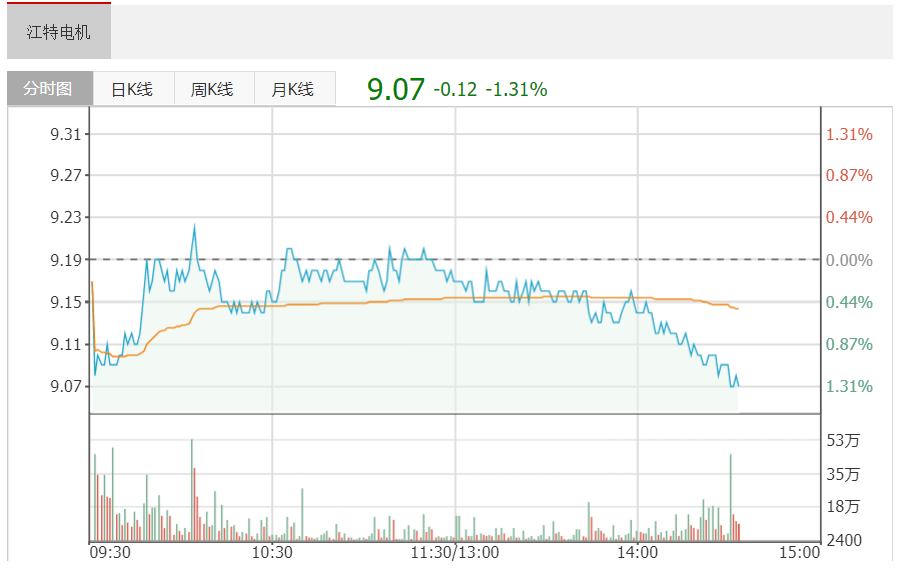Click the 9.07 price axis label
Image resolution: width=900 pixels, height=569 pixels.
point(65,386)
